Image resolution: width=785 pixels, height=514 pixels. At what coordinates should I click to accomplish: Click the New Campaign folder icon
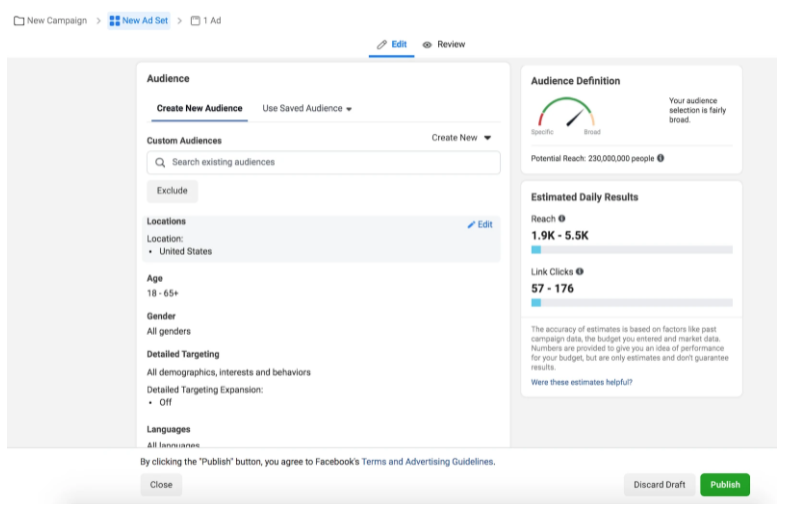point(19,21)
